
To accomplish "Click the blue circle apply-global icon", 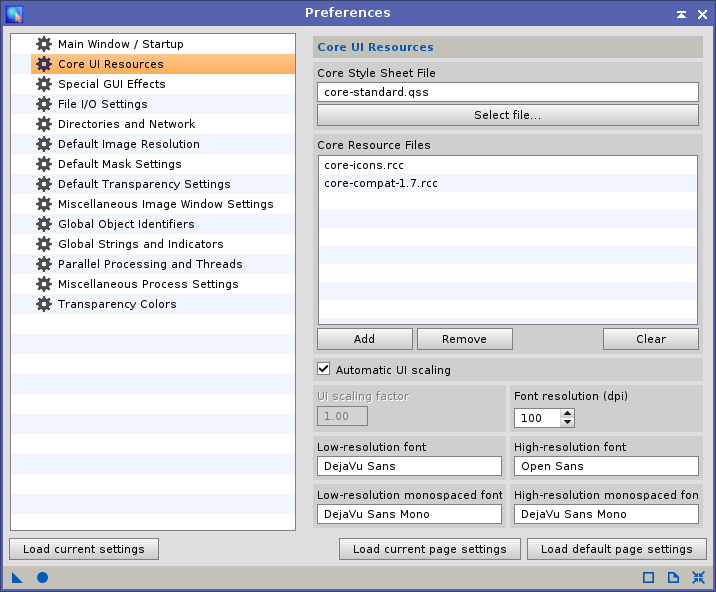I will click(42, 578).
